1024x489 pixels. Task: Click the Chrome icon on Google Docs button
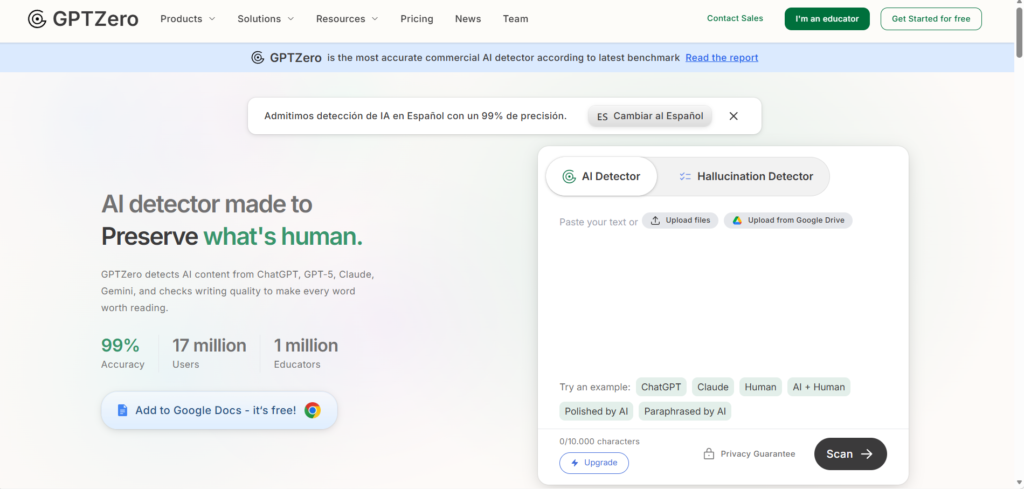pos(312,411)
